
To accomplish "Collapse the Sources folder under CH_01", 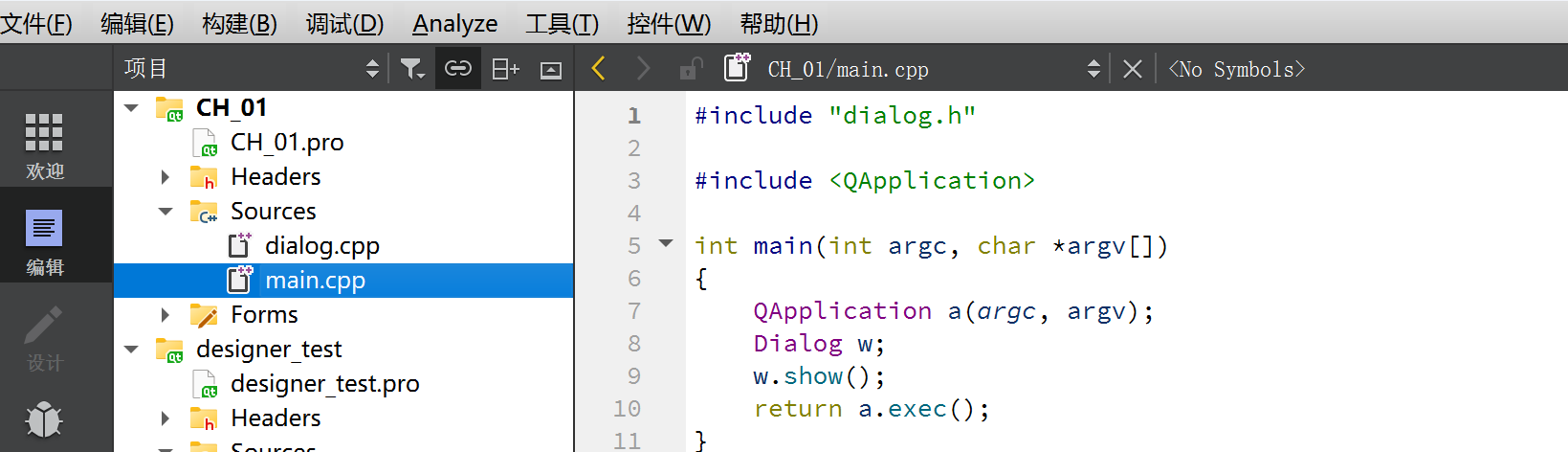I will tap(166, 212).
